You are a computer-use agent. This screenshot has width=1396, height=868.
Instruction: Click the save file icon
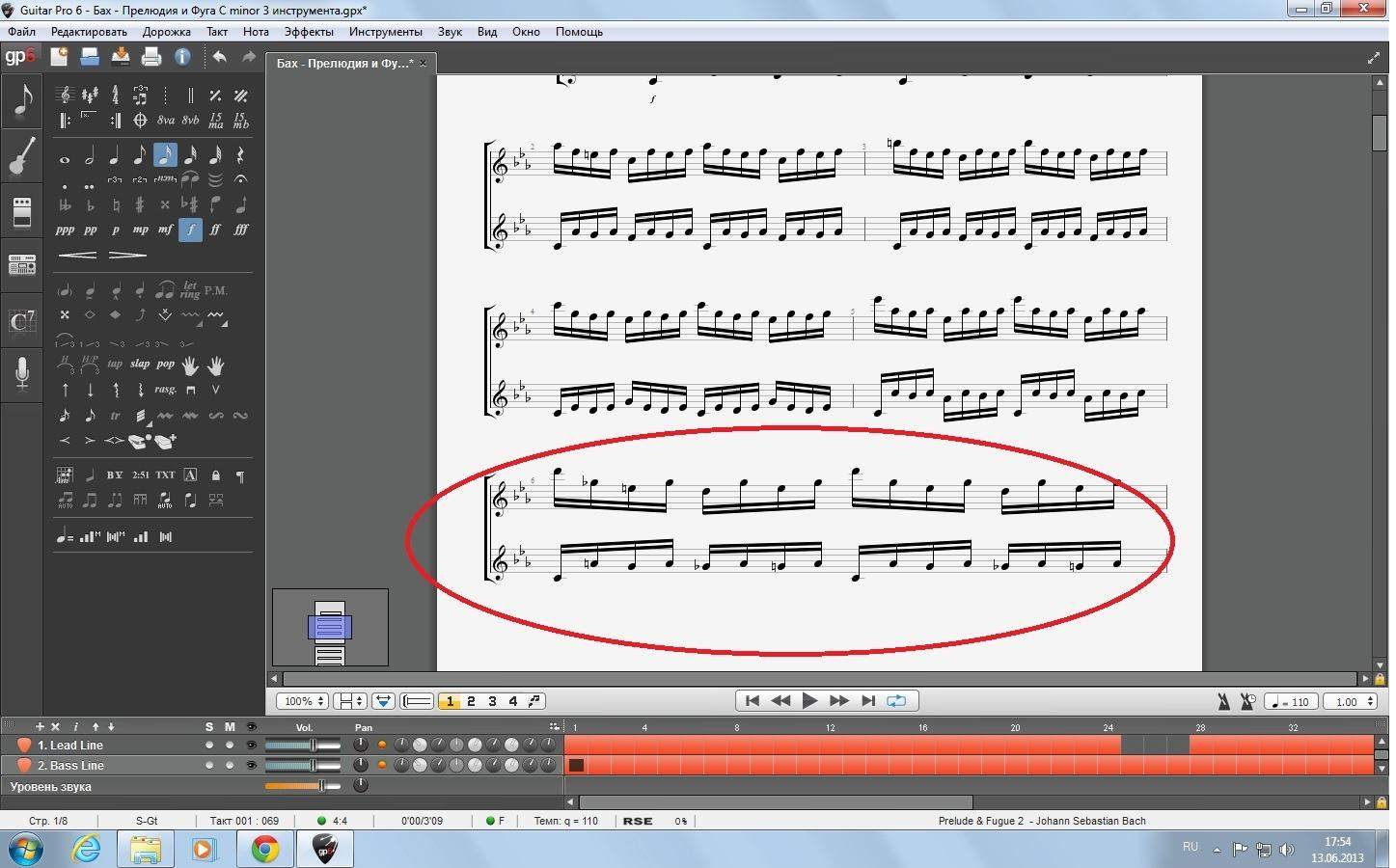(x=121, y=57)
